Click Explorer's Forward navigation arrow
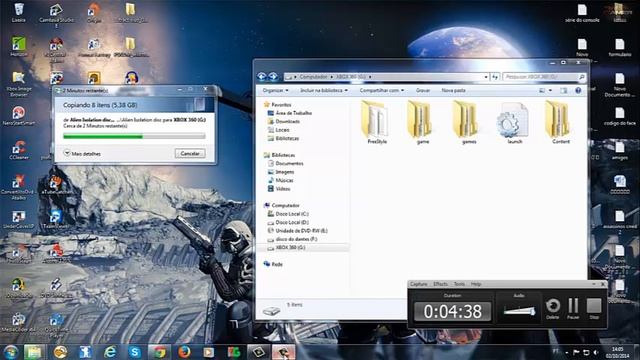The width and height of the screenshot is (640, 360). 273,76
